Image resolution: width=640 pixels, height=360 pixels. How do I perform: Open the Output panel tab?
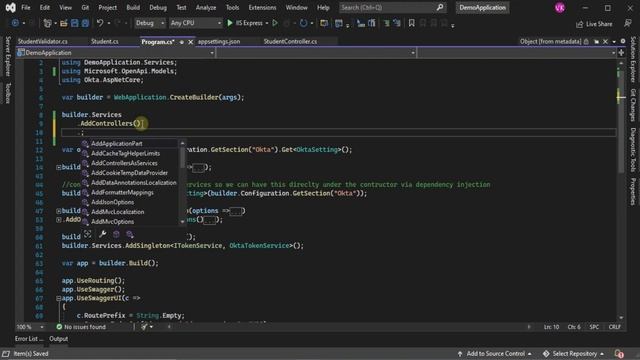click(x=59, y=339)
